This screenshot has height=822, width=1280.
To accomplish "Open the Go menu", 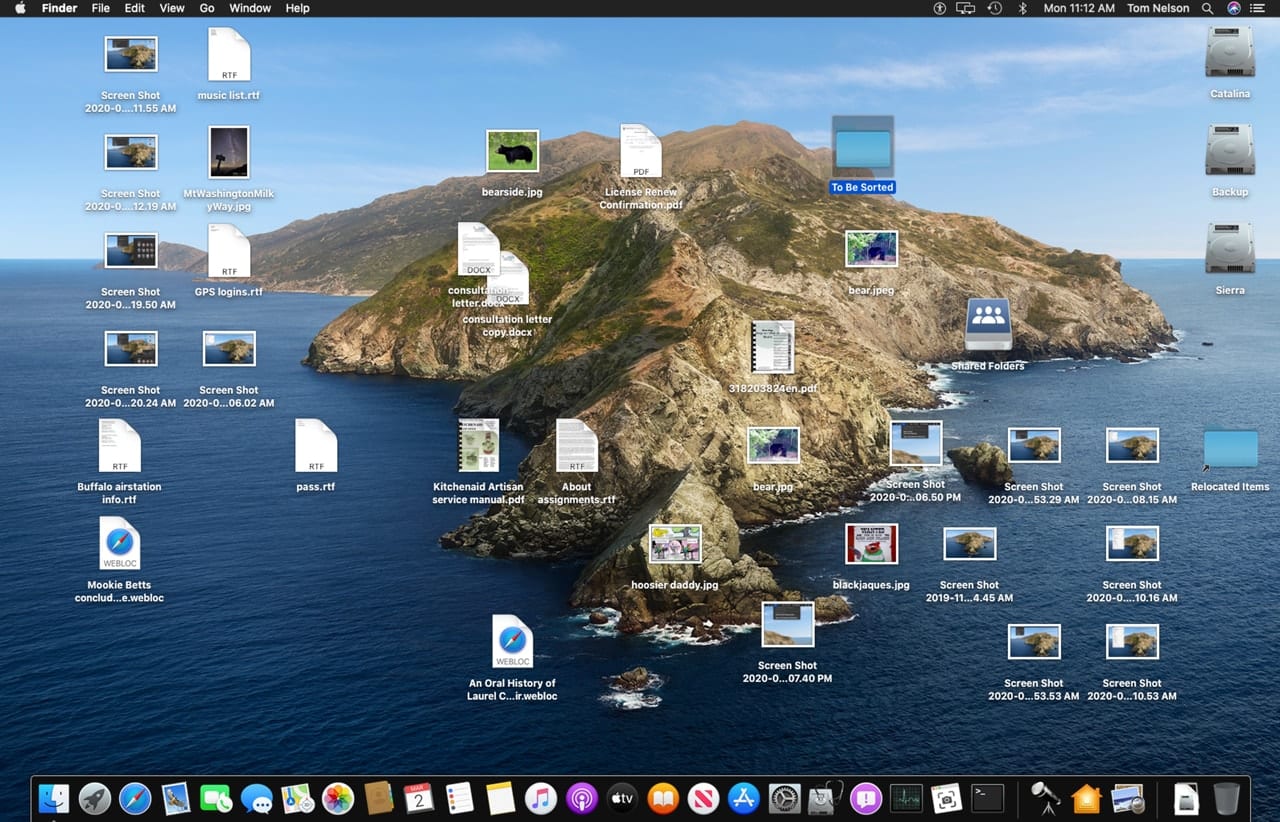I will point(207,8).
